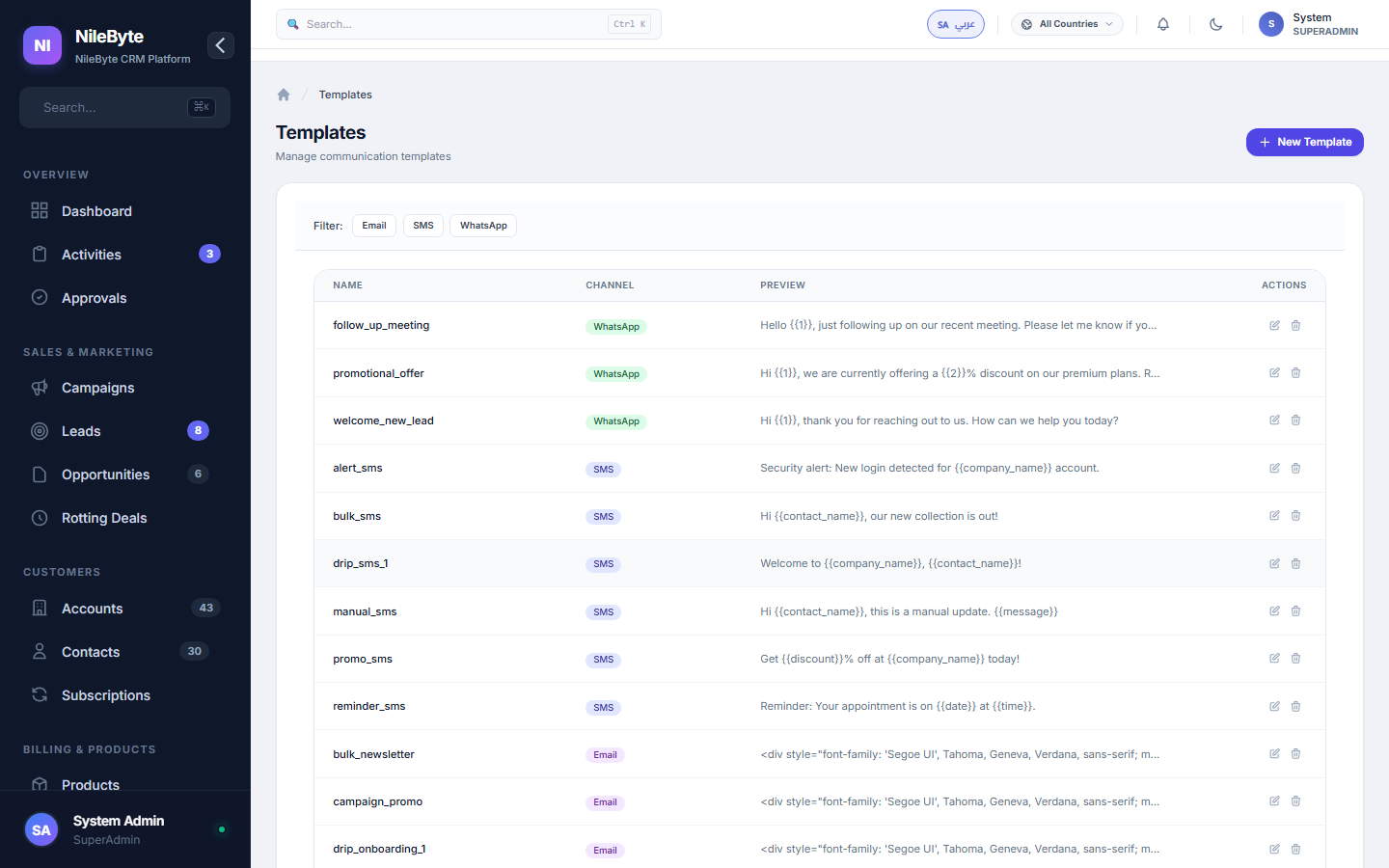Screen dimensions: 1389x868
Task: Open Contacts in the sidebar
Action: pyautogui.click(x=125, y=652)
